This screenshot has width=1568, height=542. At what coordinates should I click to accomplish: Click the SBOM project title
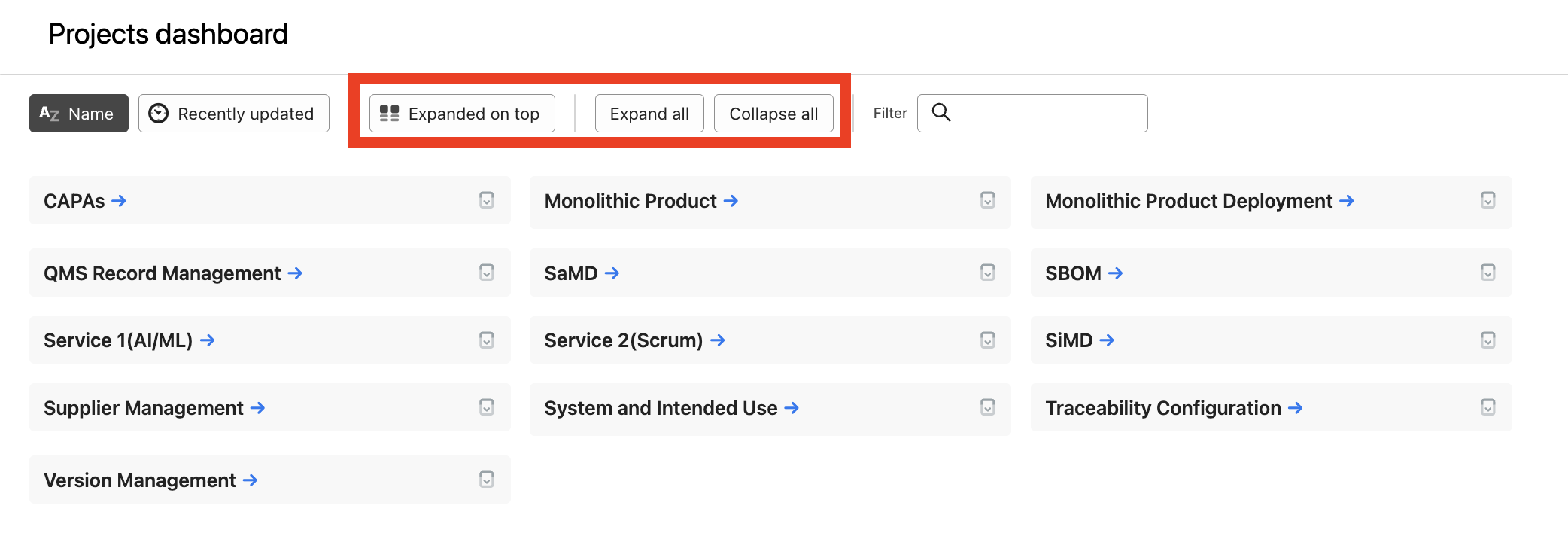[x=1074, y=273]
